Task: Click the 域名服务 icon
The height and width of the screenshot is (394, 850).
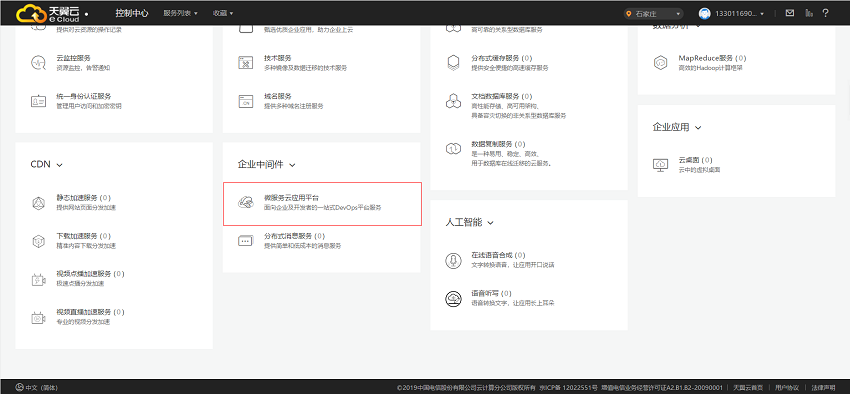Action: [x=246, y=101]
